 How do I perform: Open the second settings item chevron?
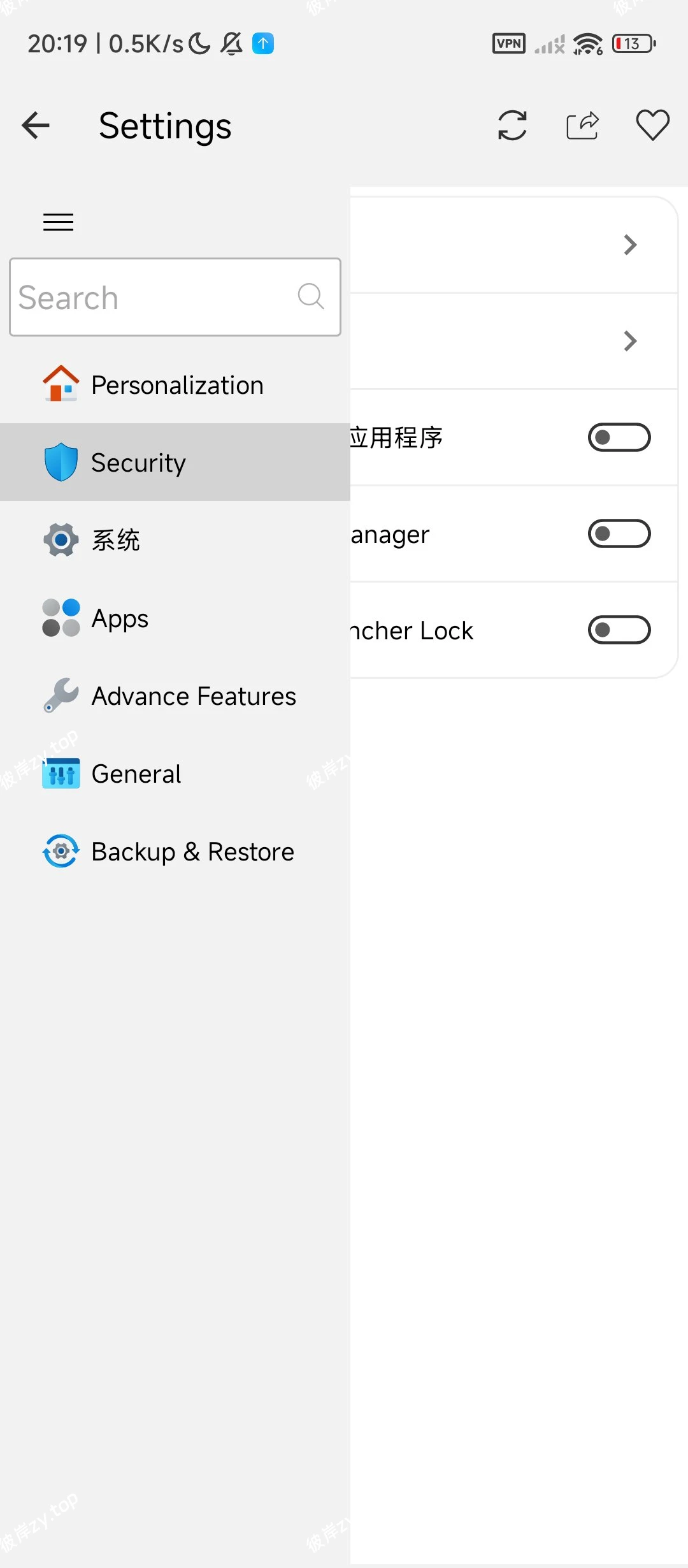(x=630, y=342)
